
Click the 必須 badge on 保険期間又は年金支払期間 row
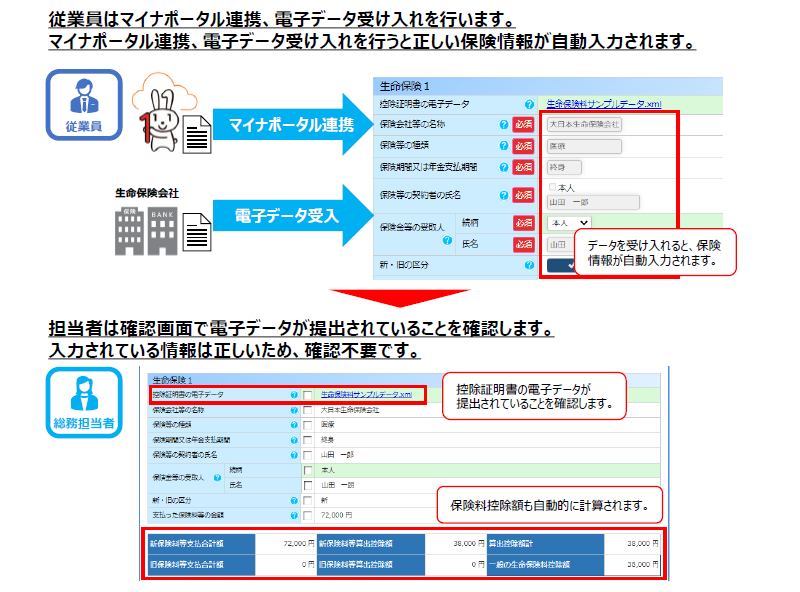click(x=523, y=167)
